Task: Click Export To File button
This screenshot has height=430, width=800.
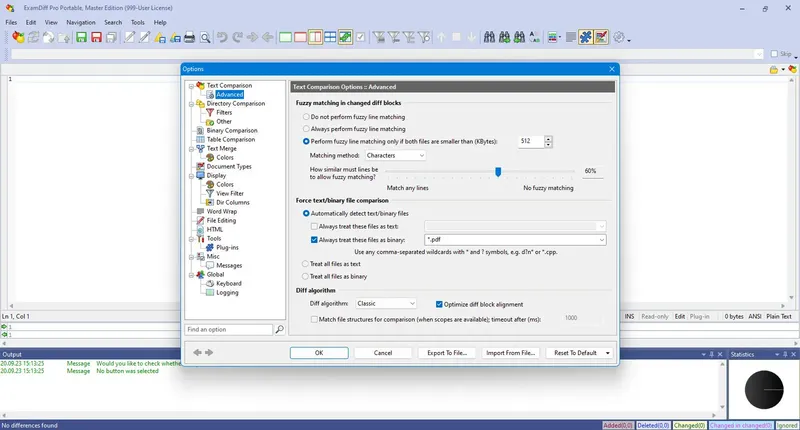Action: click(447, 353)
